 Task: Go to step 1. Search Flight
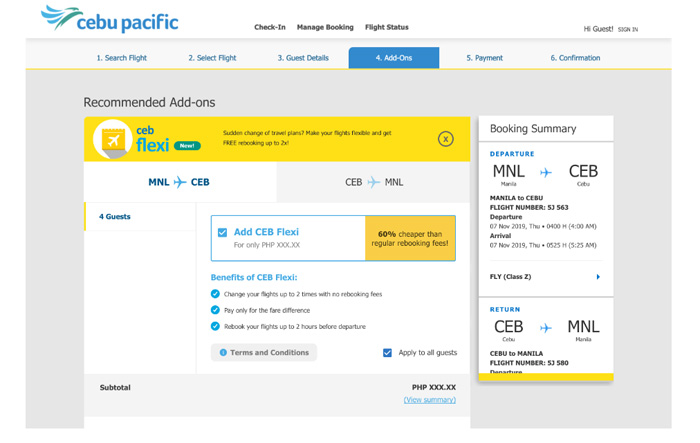click(121, 58)
